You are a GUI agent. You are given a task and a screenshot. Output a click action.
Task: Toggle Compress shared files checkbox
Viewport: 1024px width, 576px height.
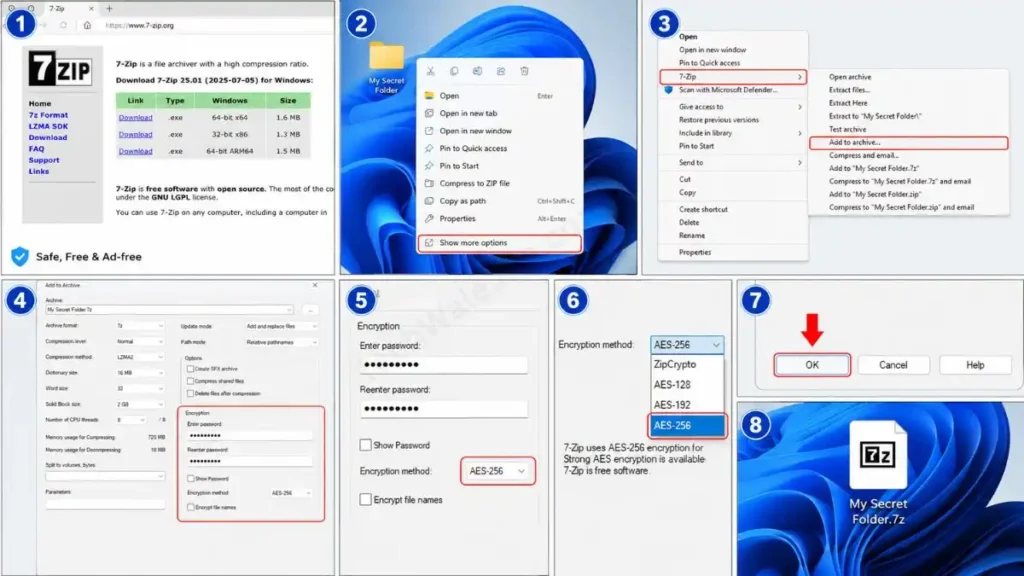(x=191, y=381)
